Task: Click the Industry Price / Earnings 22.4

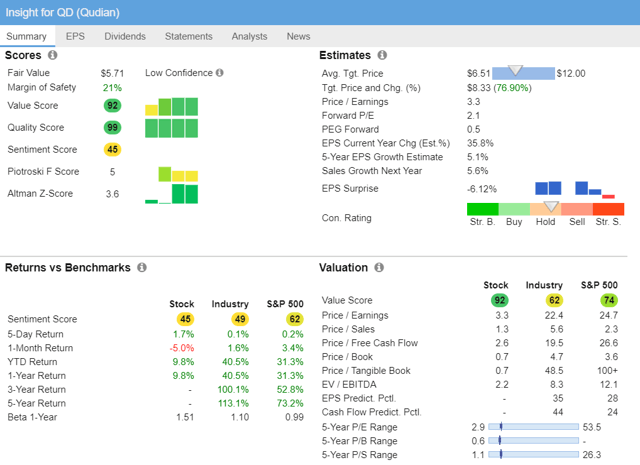Action: 554,316
